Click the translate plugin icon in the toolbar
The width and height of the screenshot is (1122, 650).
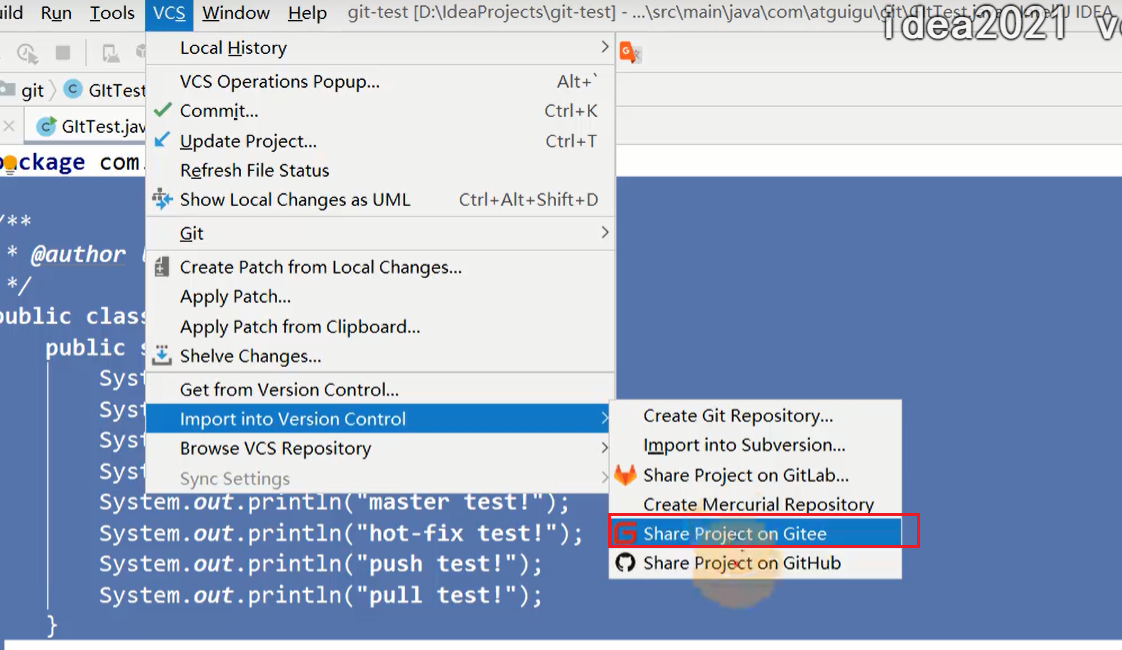(630, 52)
